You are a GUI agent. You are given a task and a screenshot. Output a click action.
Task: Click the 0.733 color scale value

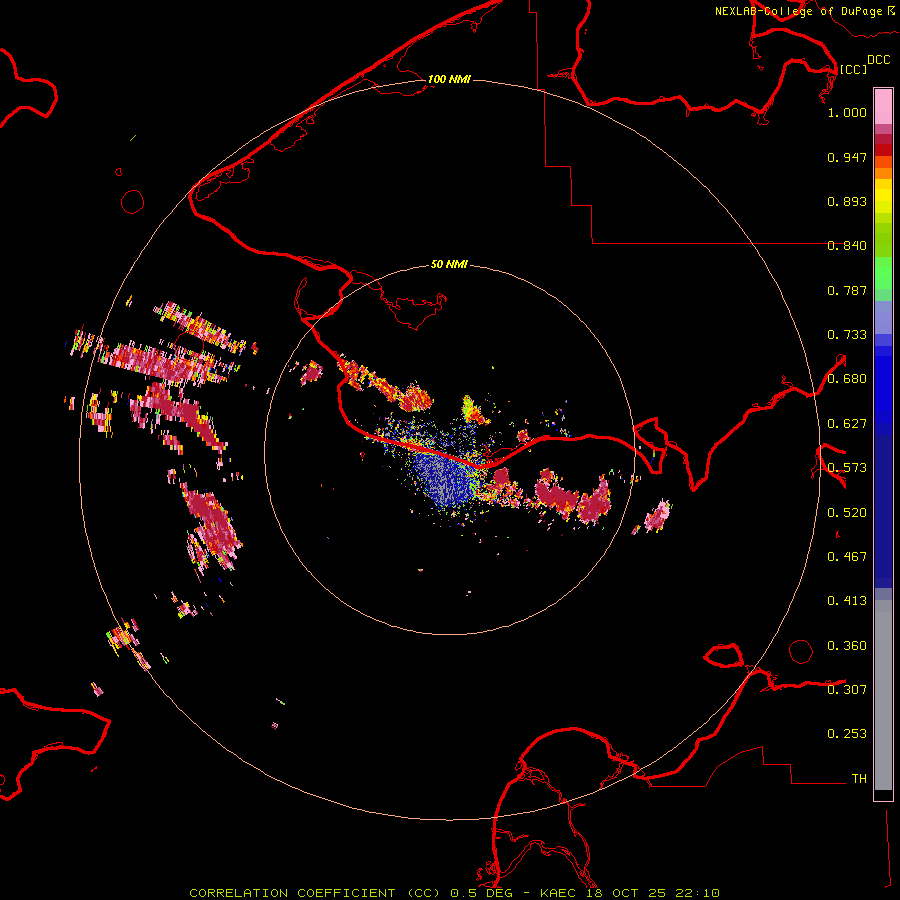(847, 335)
